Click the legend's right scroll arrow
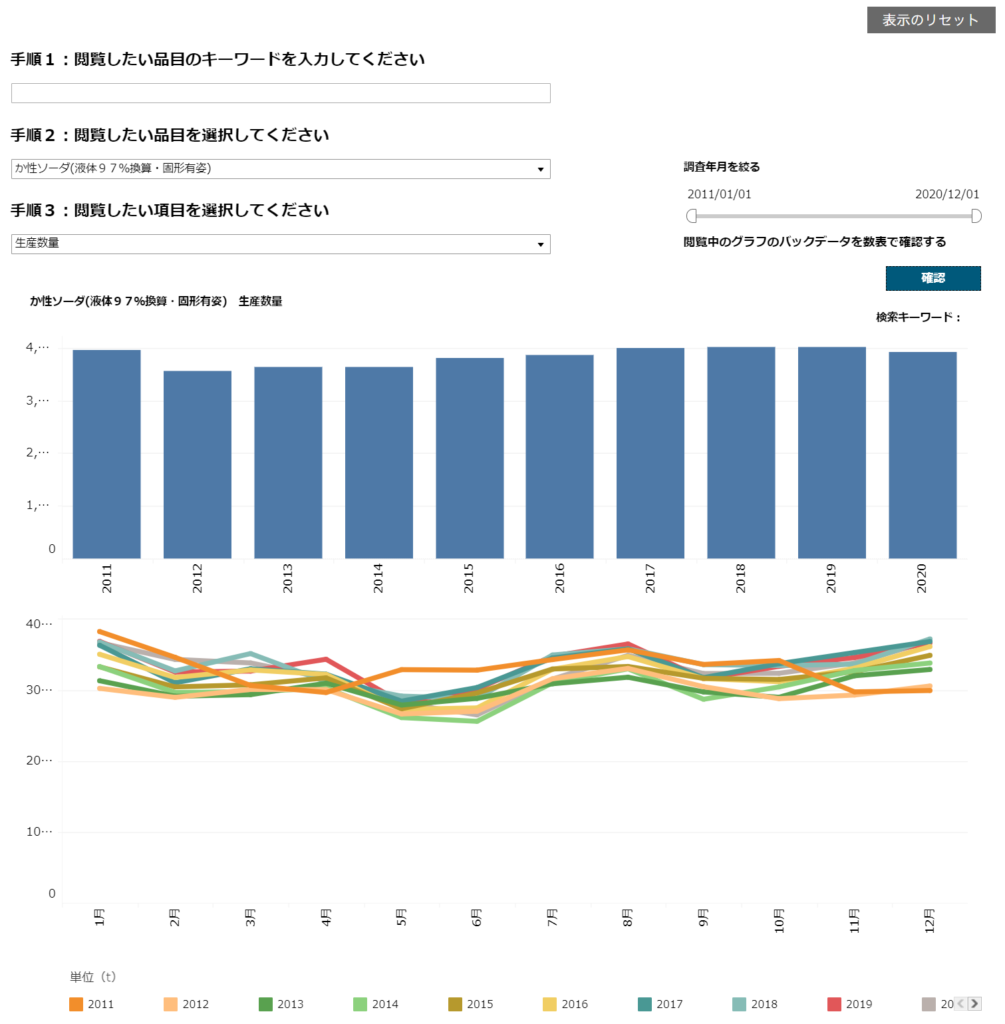This screenshot has height=1024, width=1005. coord(975,1003)
